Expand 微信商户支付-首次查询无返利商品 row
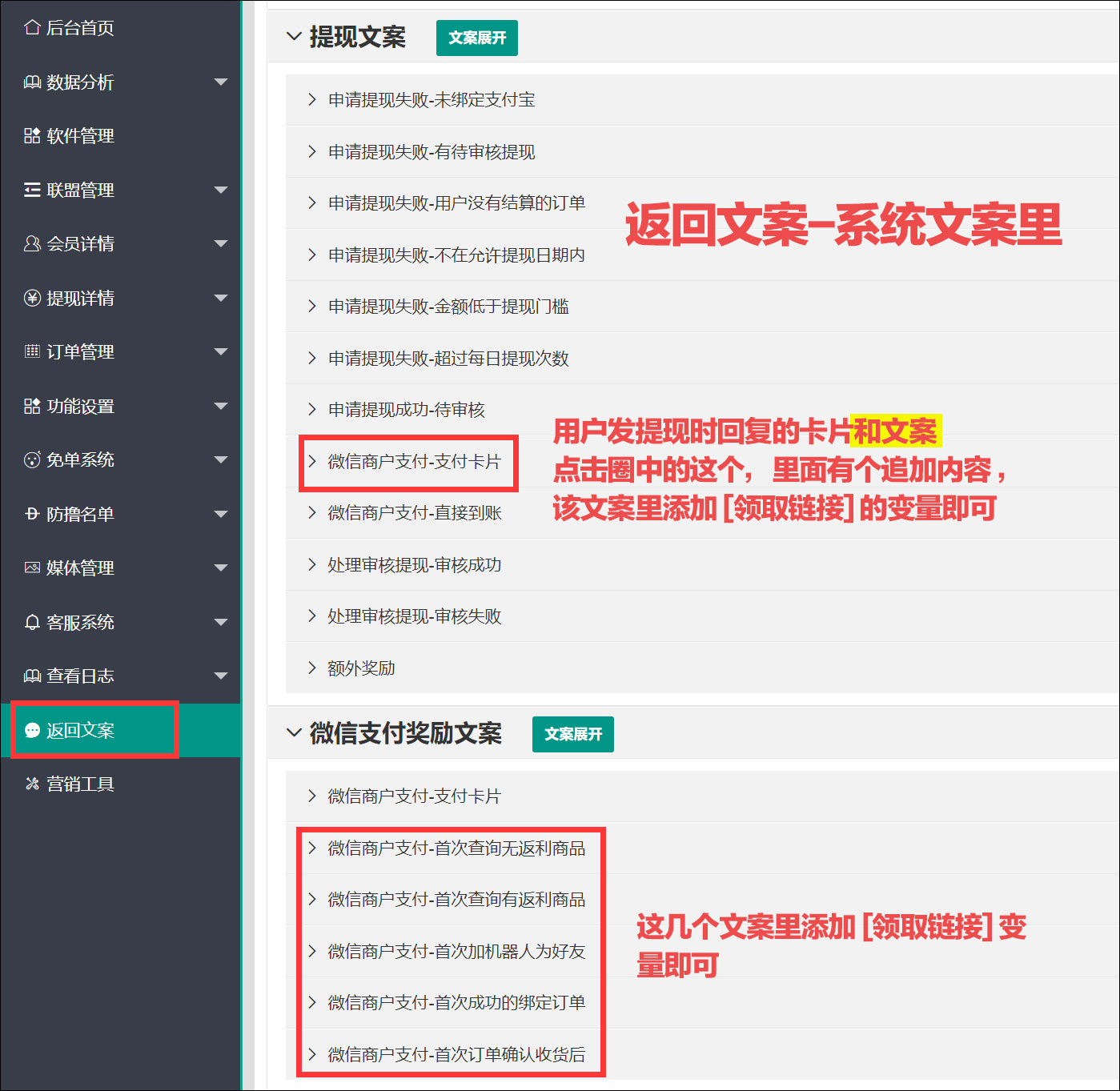Image resolution: width=1120 pixels, height=1091 pixels. click(x=702, y=848)
